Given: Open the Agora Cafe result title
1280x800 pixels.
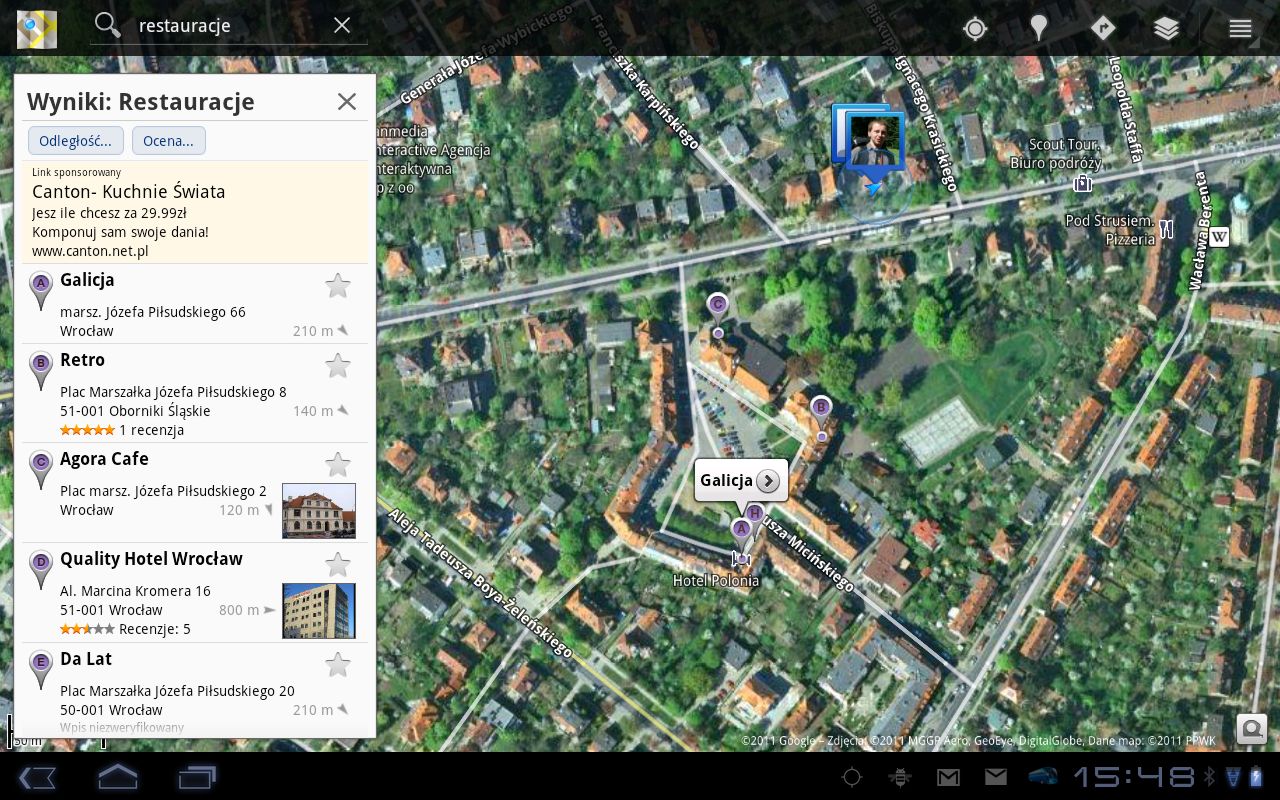Looking at the screenshot, I should (x=104, y=459).
